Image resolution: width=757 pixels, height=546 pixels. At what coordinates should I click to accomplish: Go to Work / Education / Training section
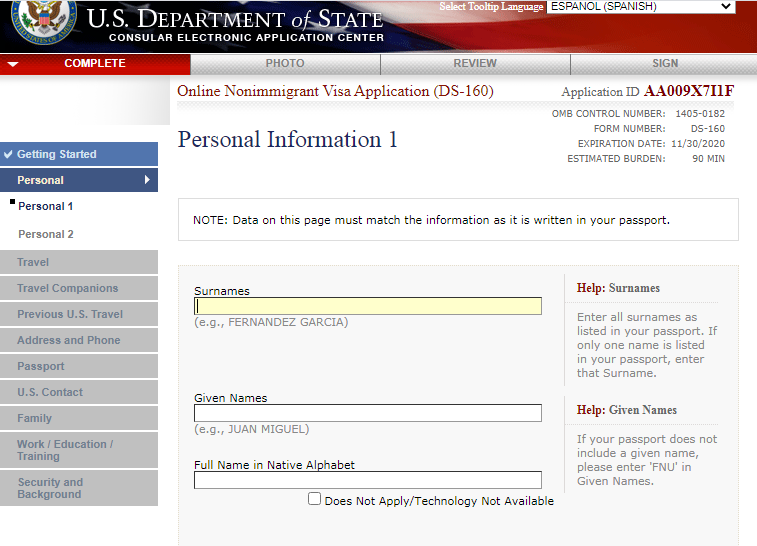pyautogui.click(x=79, y=450)
